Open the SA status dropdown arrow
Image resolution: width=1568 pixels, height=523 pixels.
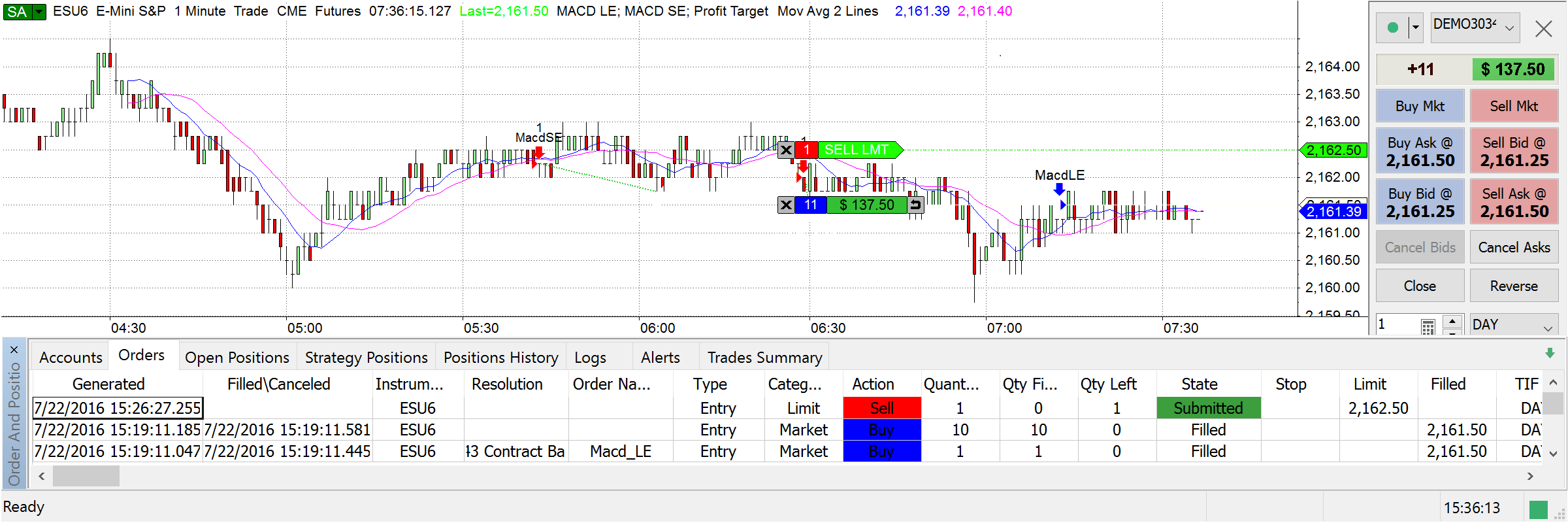[x=39, y=11]
